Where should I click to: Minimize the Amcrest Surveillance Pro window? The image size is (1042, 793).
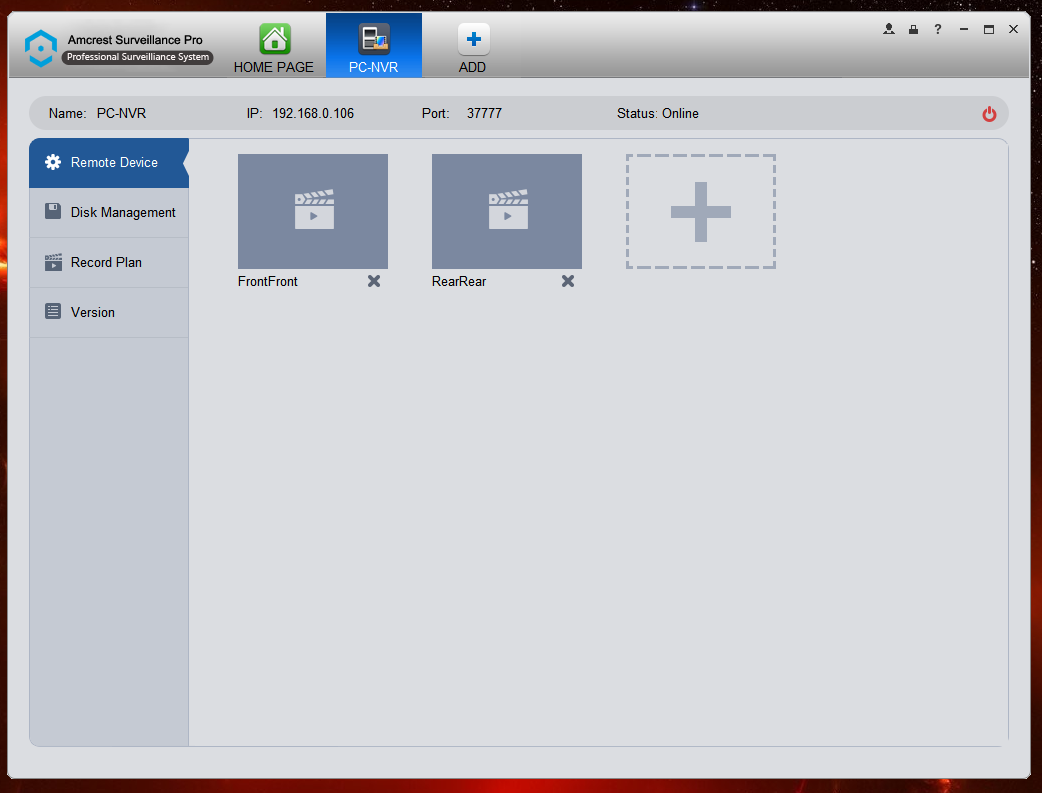[964, 29]
